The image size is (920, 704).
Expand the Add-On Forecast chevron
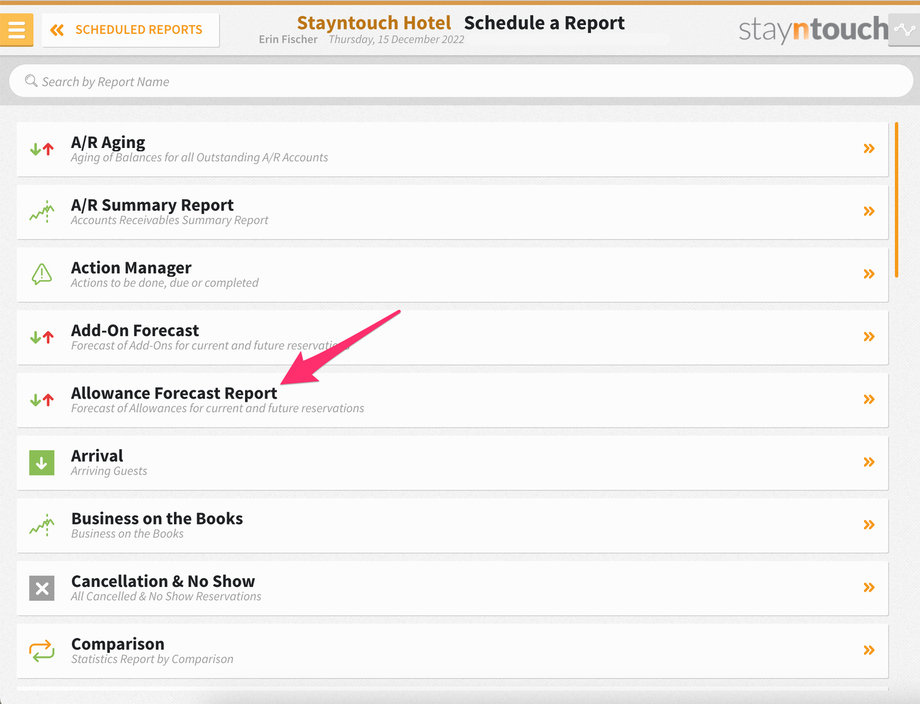869,337
